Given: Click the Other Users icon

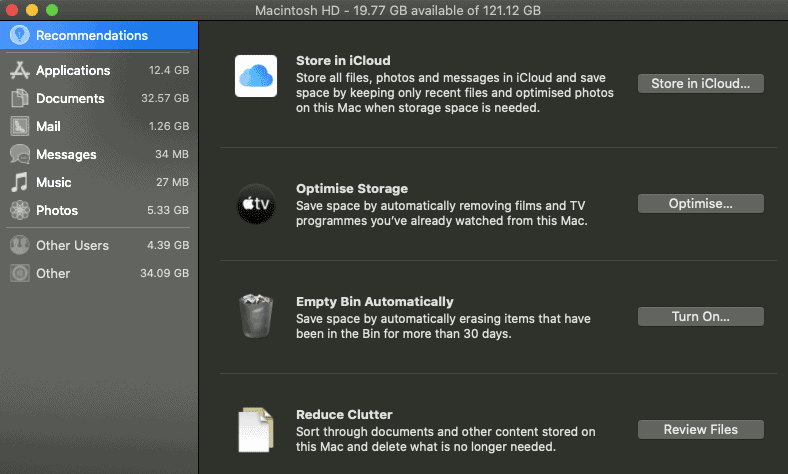Looking at the screenshot, I should tap(20, 245).
